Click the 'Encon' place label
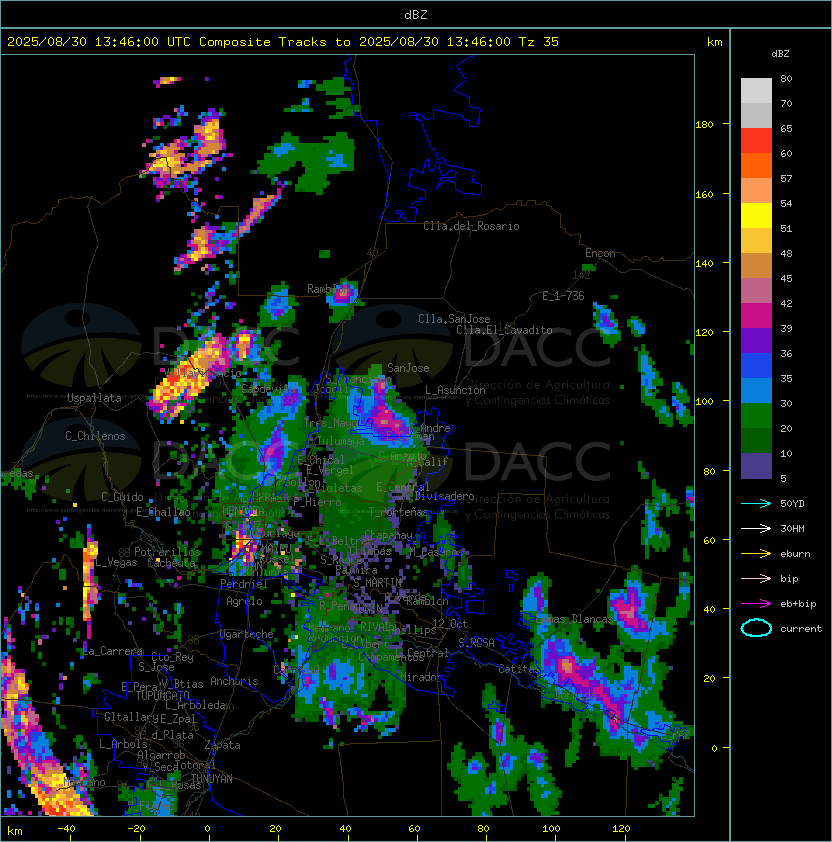Viewport: 832px width, 842px height. click(600, 253)
